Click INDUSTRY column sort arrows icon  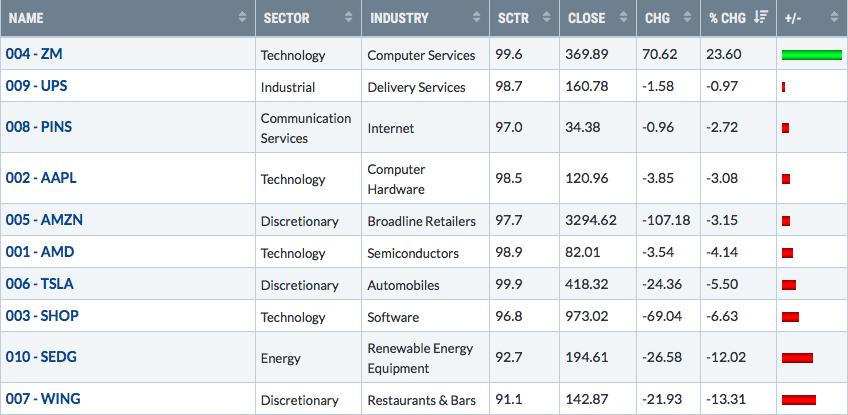[x=476, y=17]
